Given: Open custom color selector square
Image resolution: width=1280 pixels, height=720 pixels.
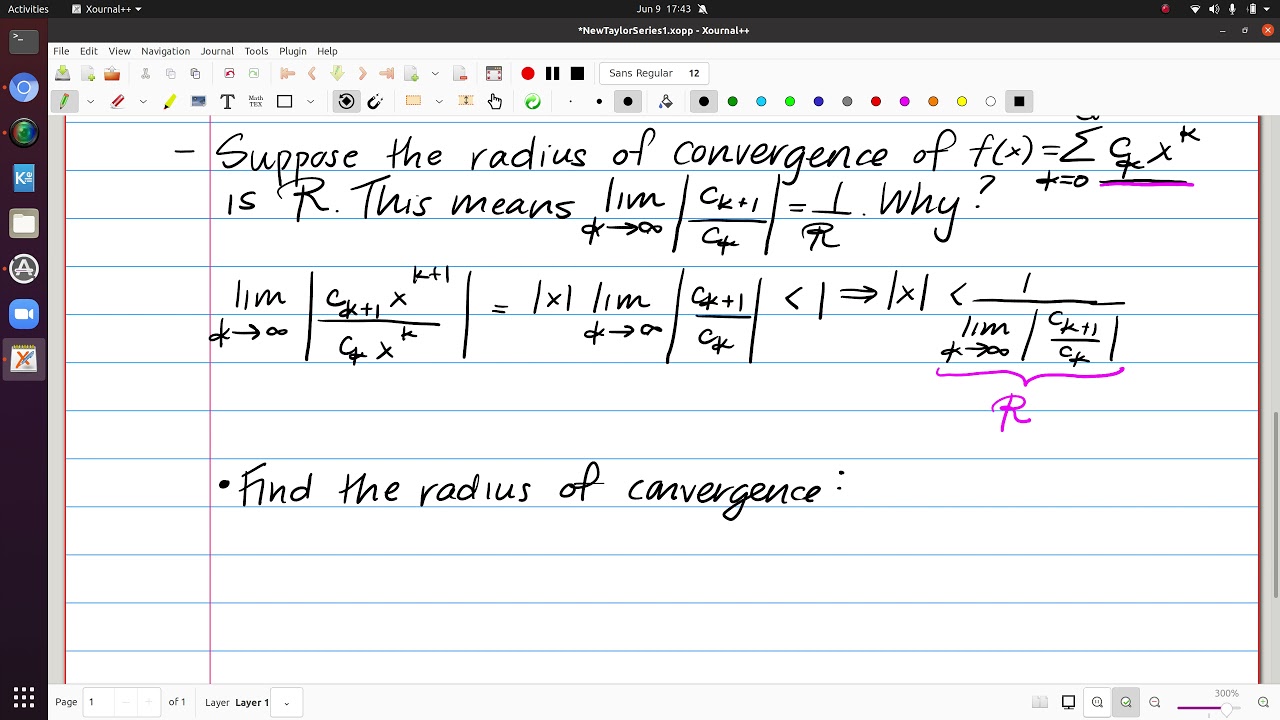Looking at the screenshot, I should pyautogui.click(x=1019, y=101).
